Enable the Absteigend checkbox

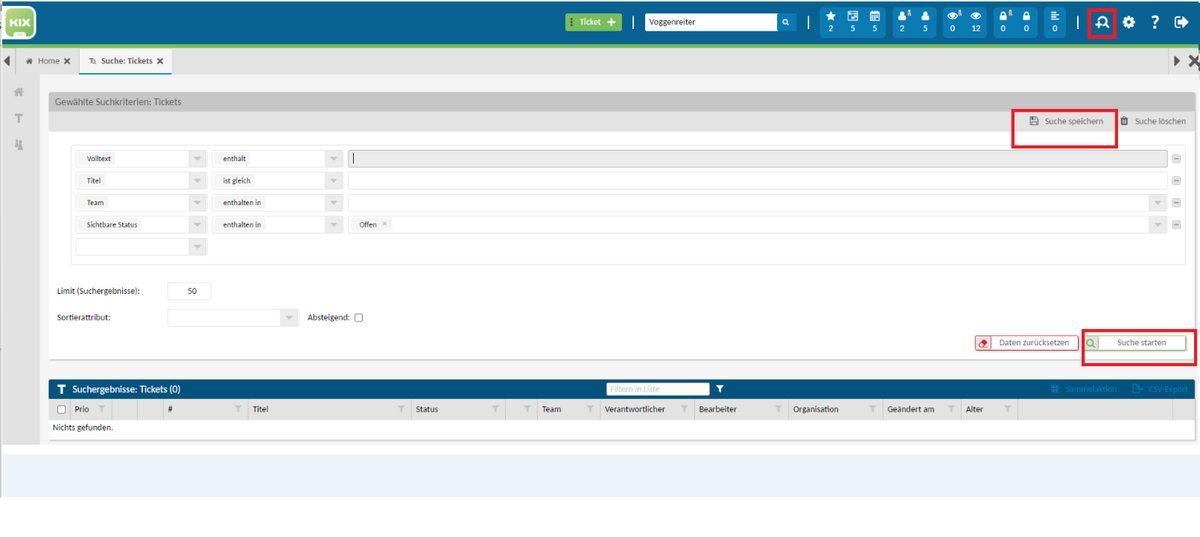[x=359, y=318]
